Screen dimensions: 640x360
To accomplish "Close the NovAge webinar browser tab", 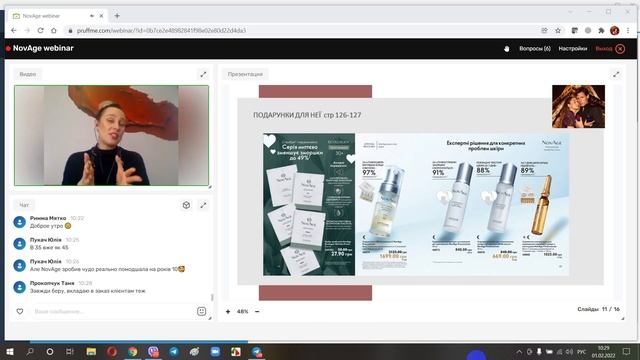I will [101, 16].
